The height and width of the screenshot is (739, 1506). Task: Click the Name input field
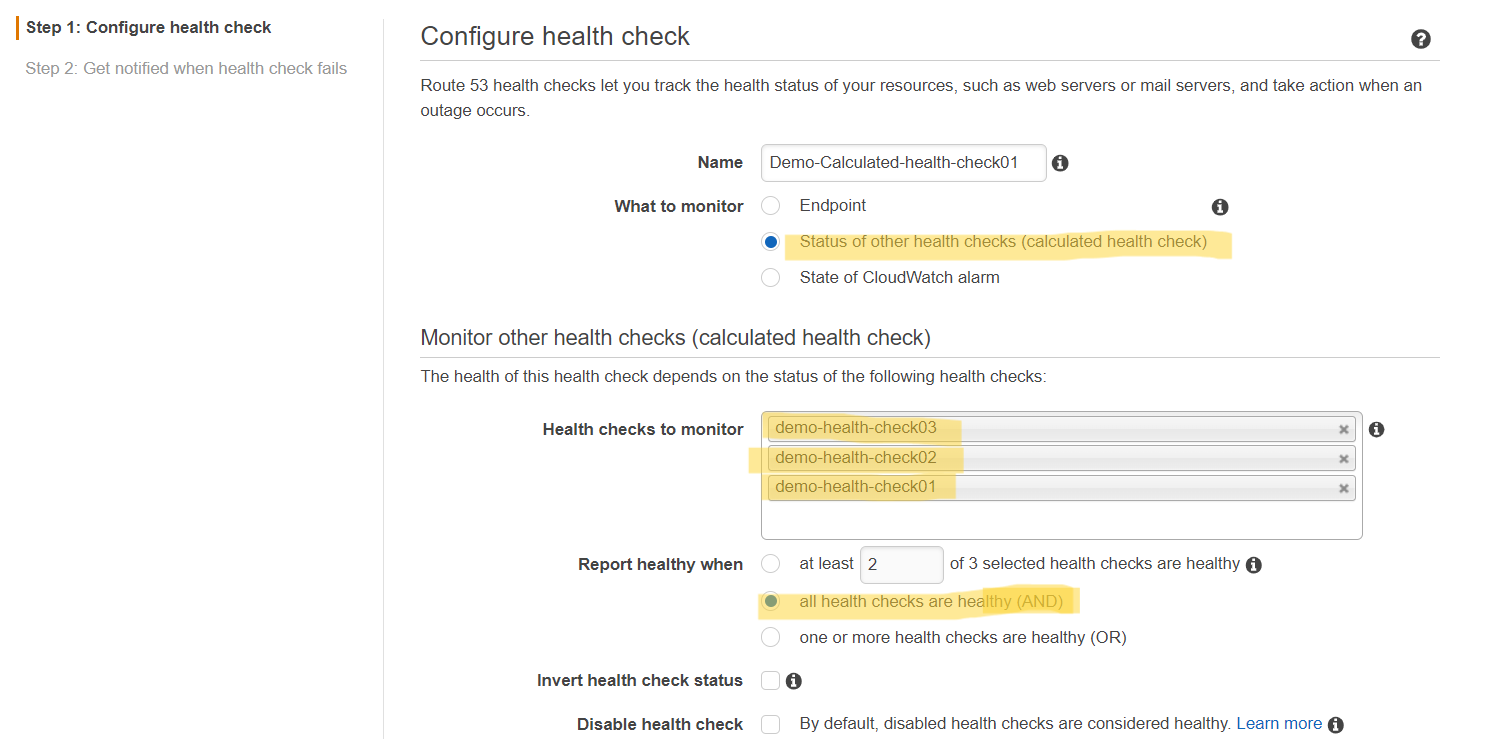tap(903, 163)
